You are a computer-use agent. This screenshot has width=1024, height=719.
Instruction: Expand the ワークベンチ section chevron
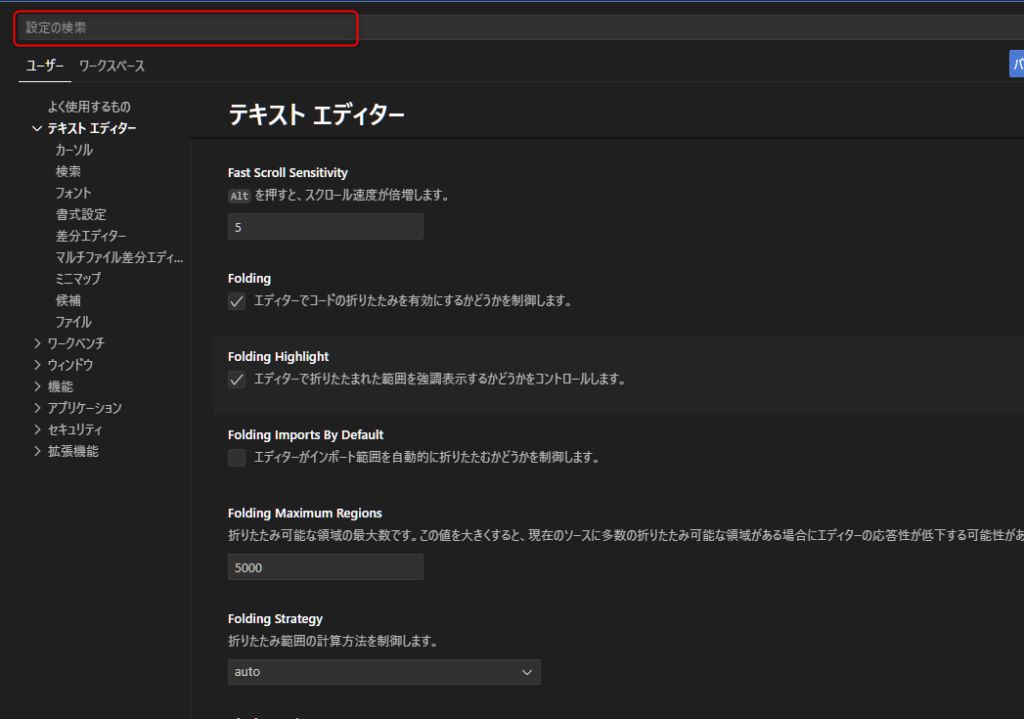tap(37, 343)
